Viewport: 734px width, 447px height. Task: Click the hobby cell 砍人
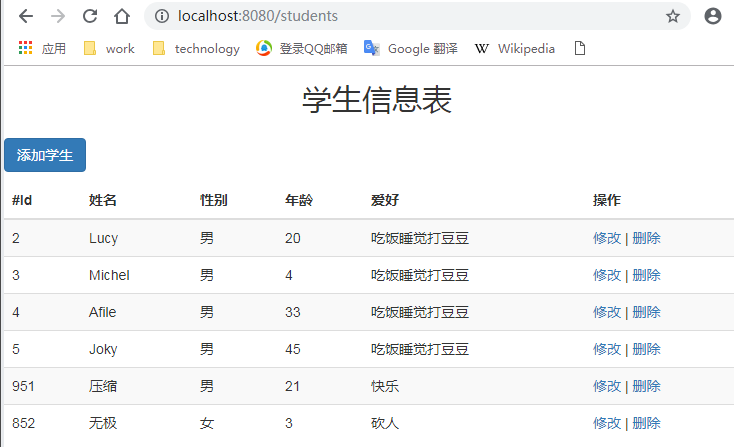pos(385,423)
